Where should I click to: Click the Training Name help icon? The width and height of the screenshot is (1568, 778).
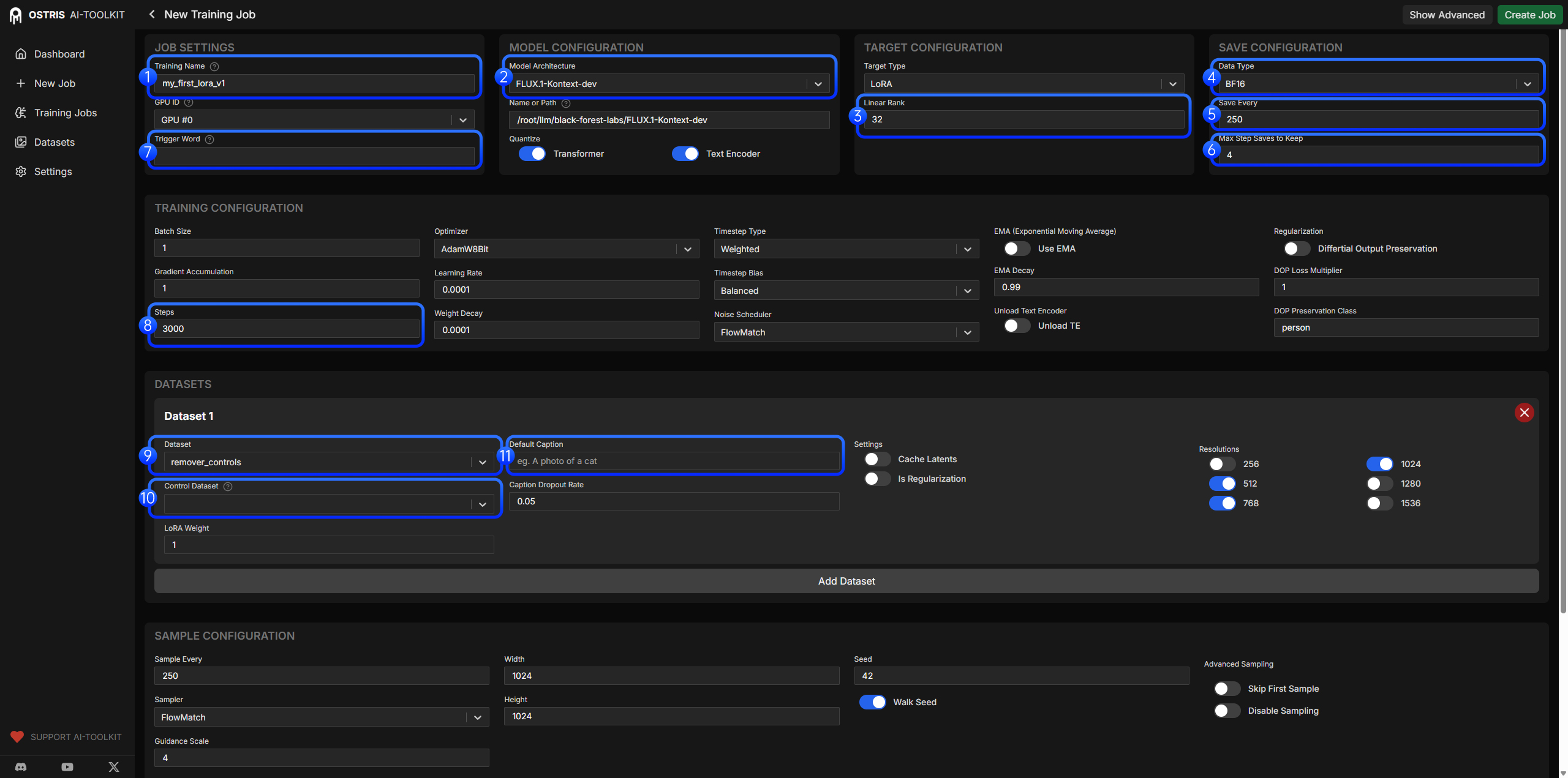coord(214,66)
